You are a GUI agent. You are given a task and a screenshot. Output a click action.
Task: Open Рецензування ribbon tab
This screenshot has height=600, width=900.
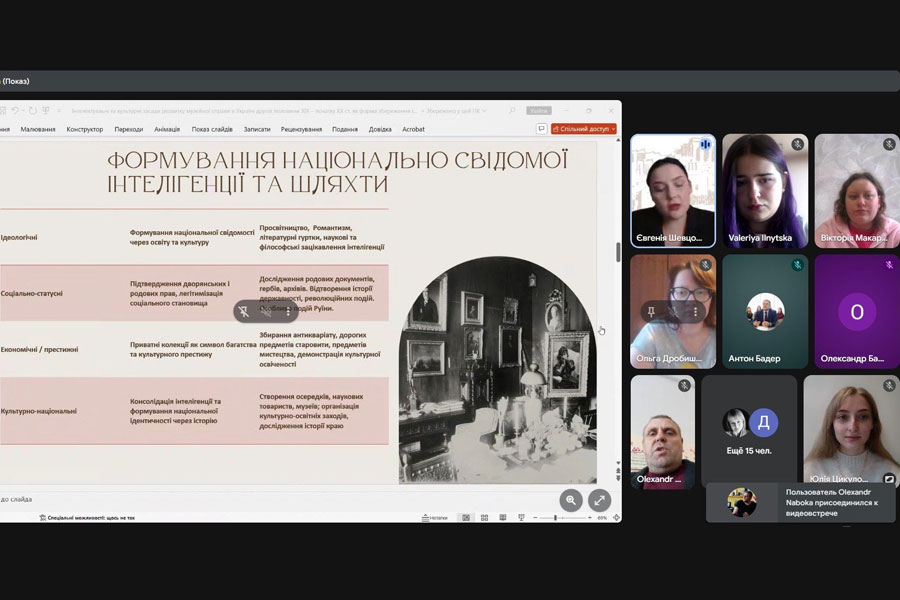coord(301,129)
